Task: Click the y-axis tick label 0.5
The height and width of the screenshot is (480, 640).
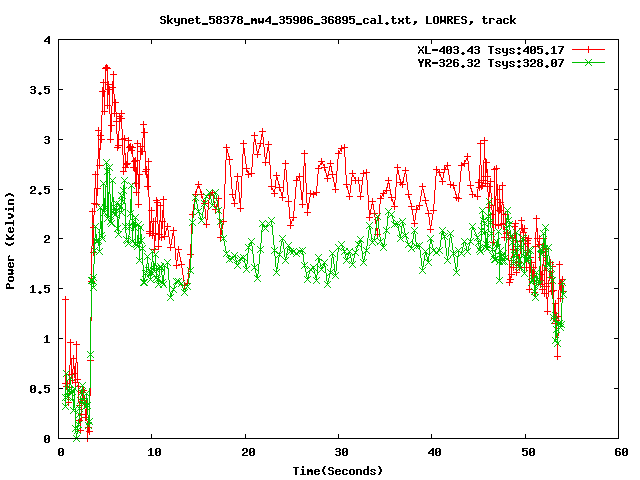Action: (40, 389)
